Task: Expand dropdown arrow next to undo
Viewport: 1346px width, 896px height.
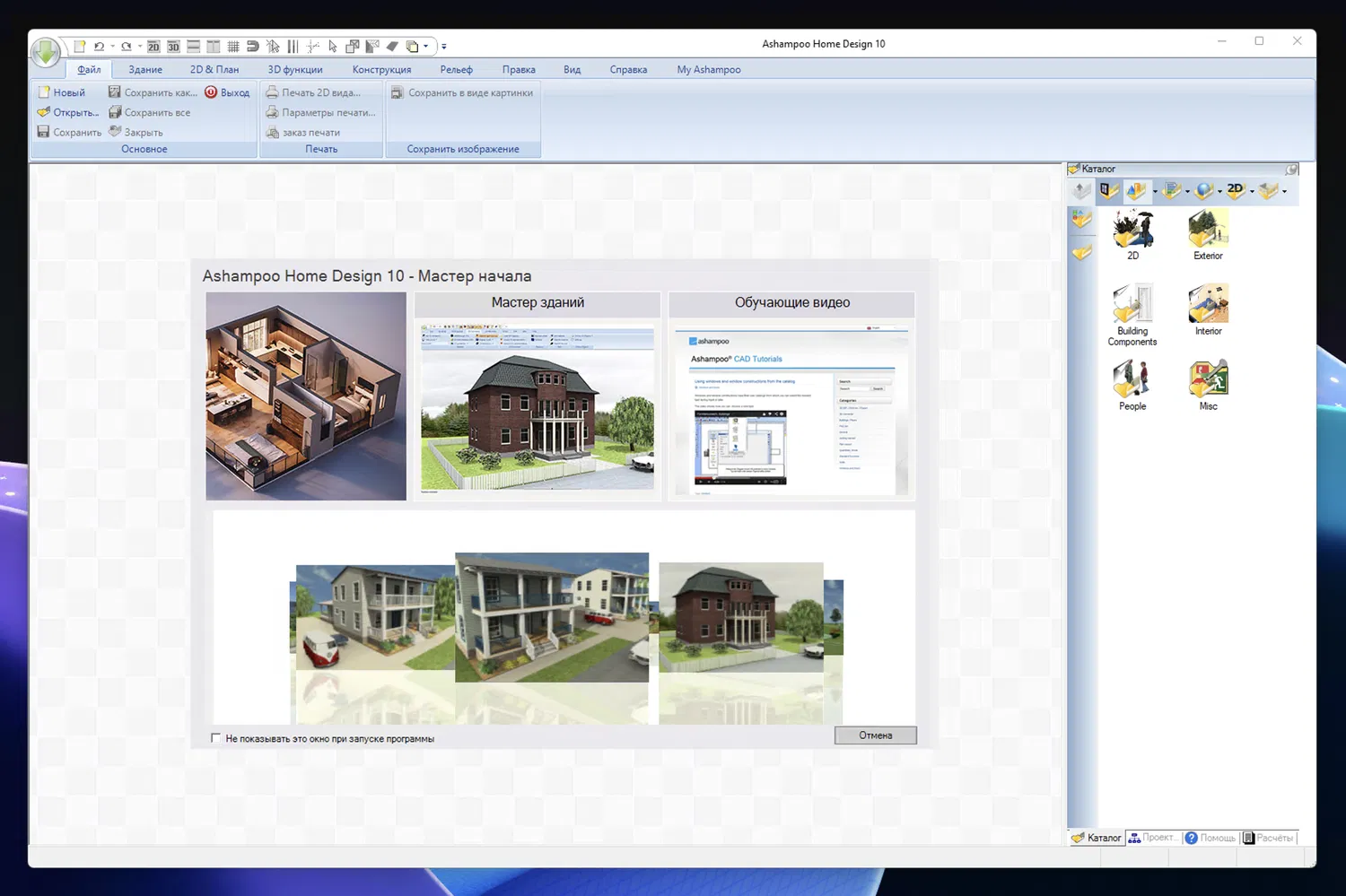Action: pos(112,47)
